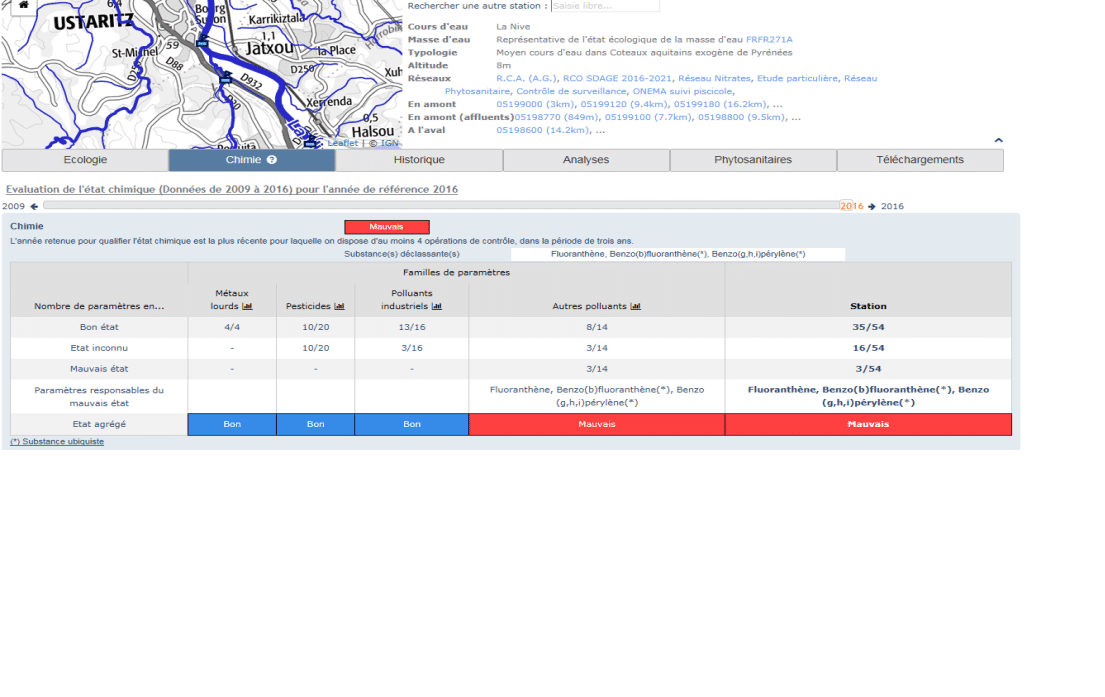
Task: Open the Pesticides chart icon
Action: click(339, 306)
